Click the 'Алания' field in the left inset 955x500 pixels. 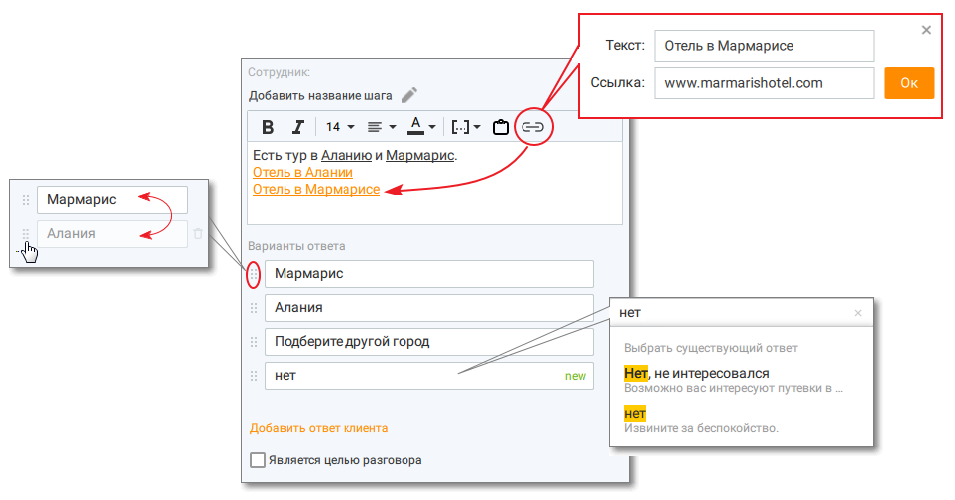(112, 234)
